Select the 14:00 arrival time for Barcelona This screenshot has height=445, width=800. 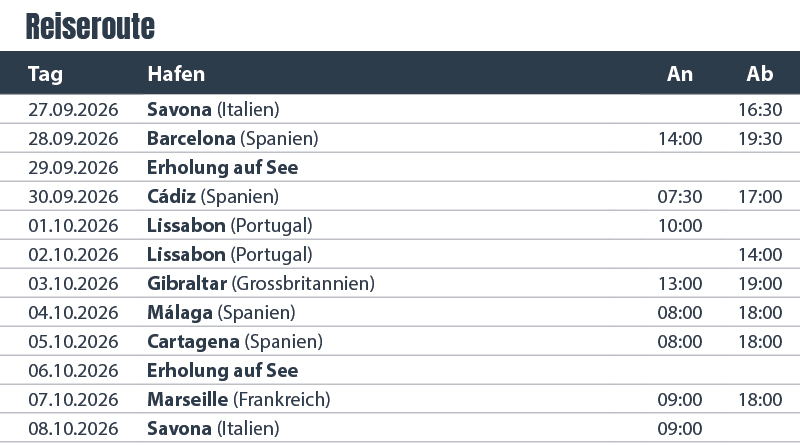pos(680,138)
